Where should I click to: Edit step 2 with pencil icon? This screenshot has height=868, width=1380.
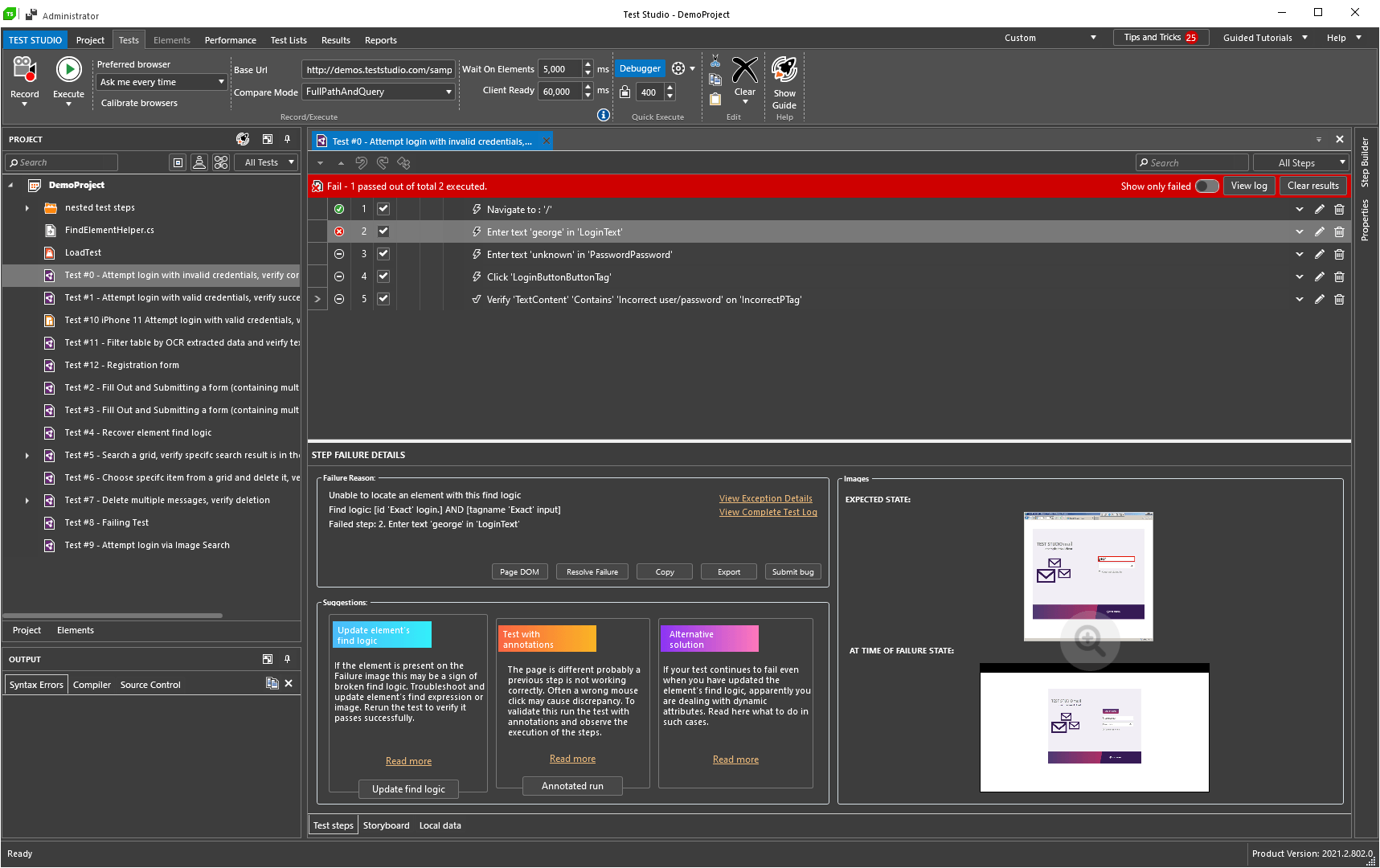pyautogui.click(x=1320, y=232)
